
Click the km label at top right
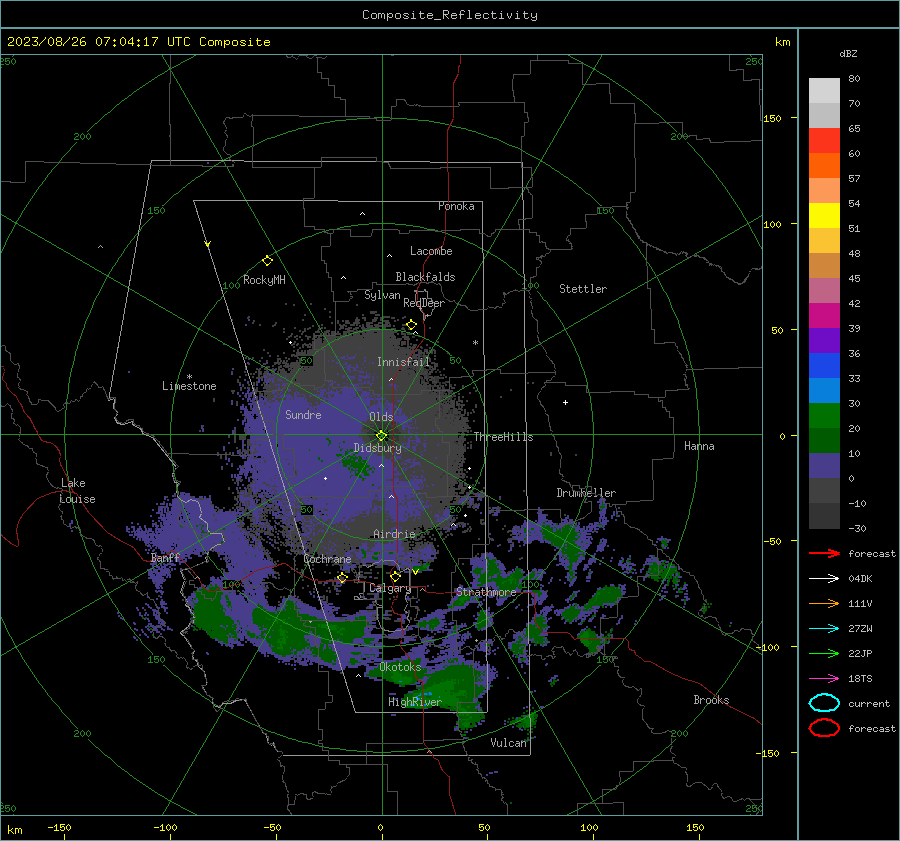pos(782,42)
